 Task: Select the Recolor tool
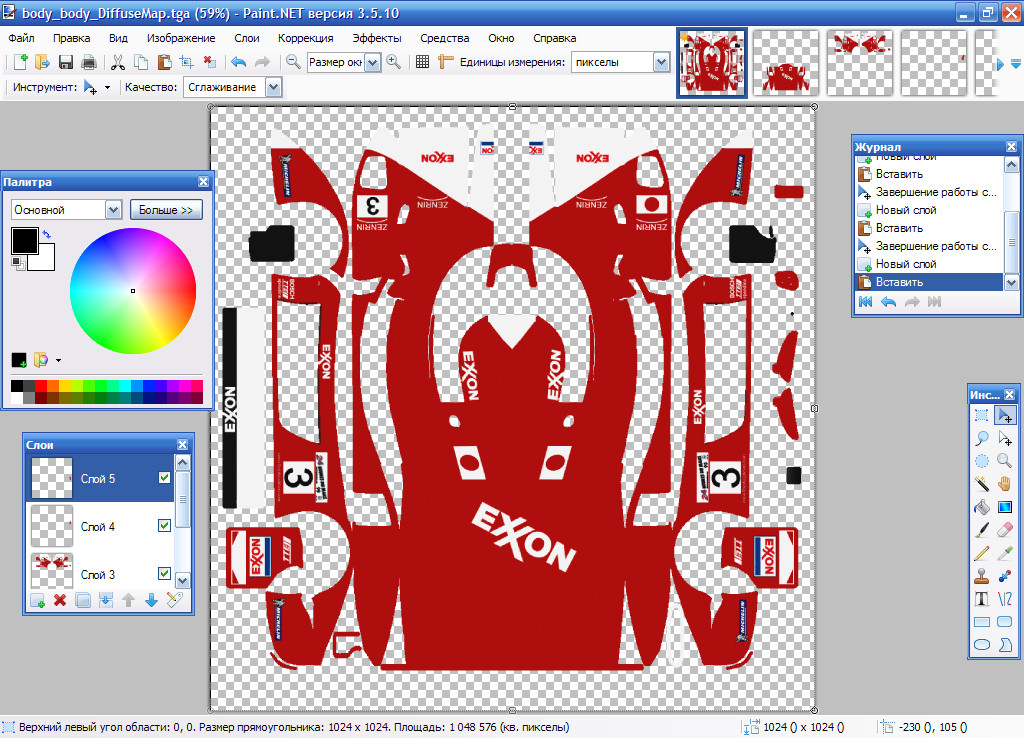click(1004, 576)
